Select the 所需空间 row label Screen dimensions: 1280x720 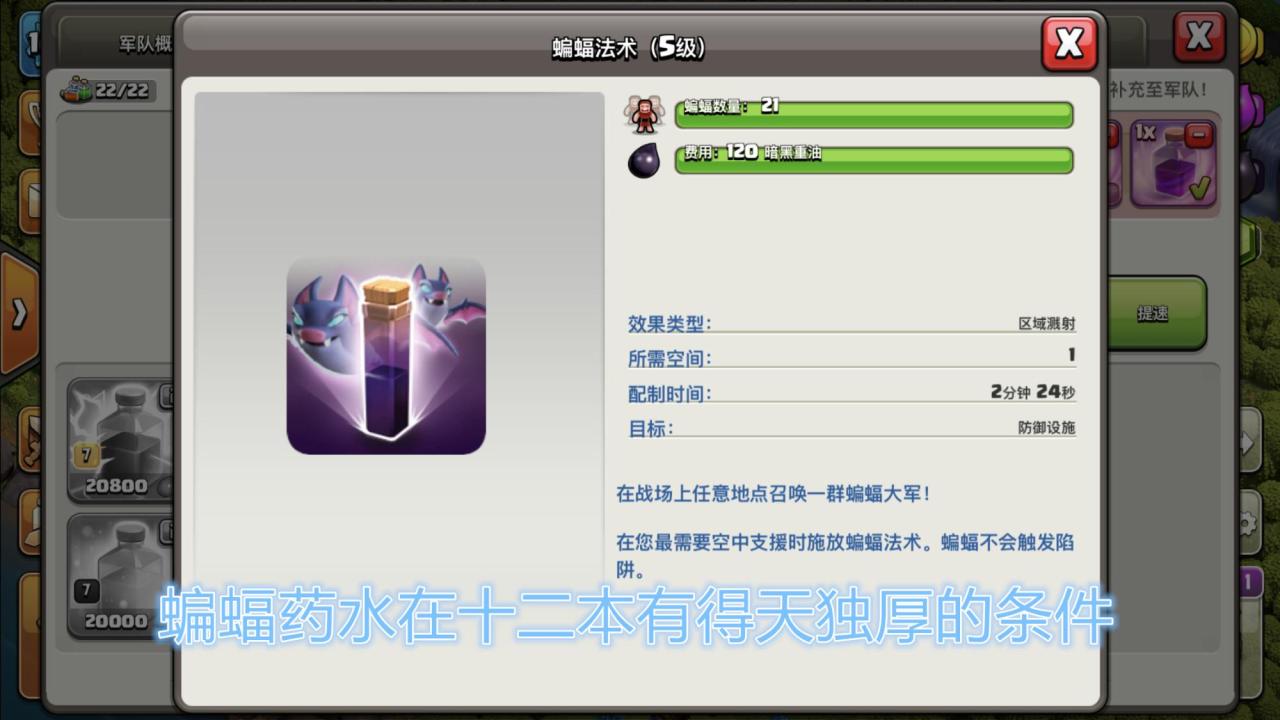669,359
